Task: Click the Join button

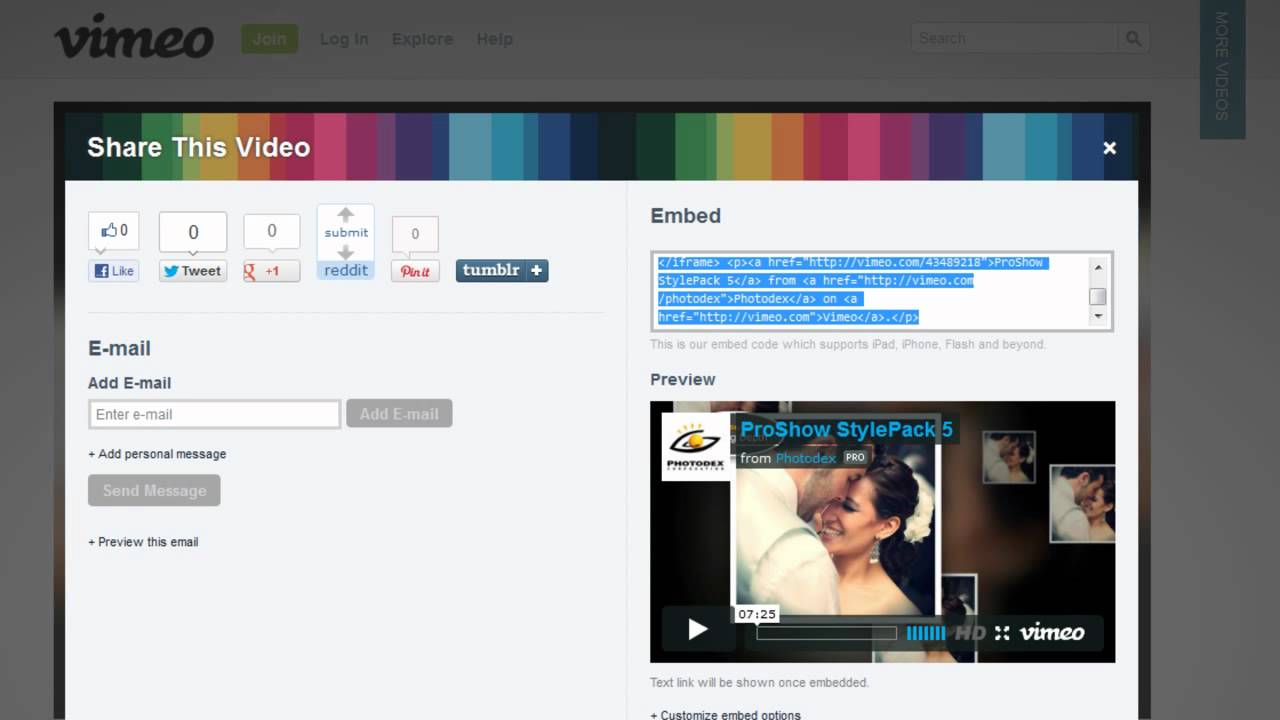Action: click(x=269, y=39)
